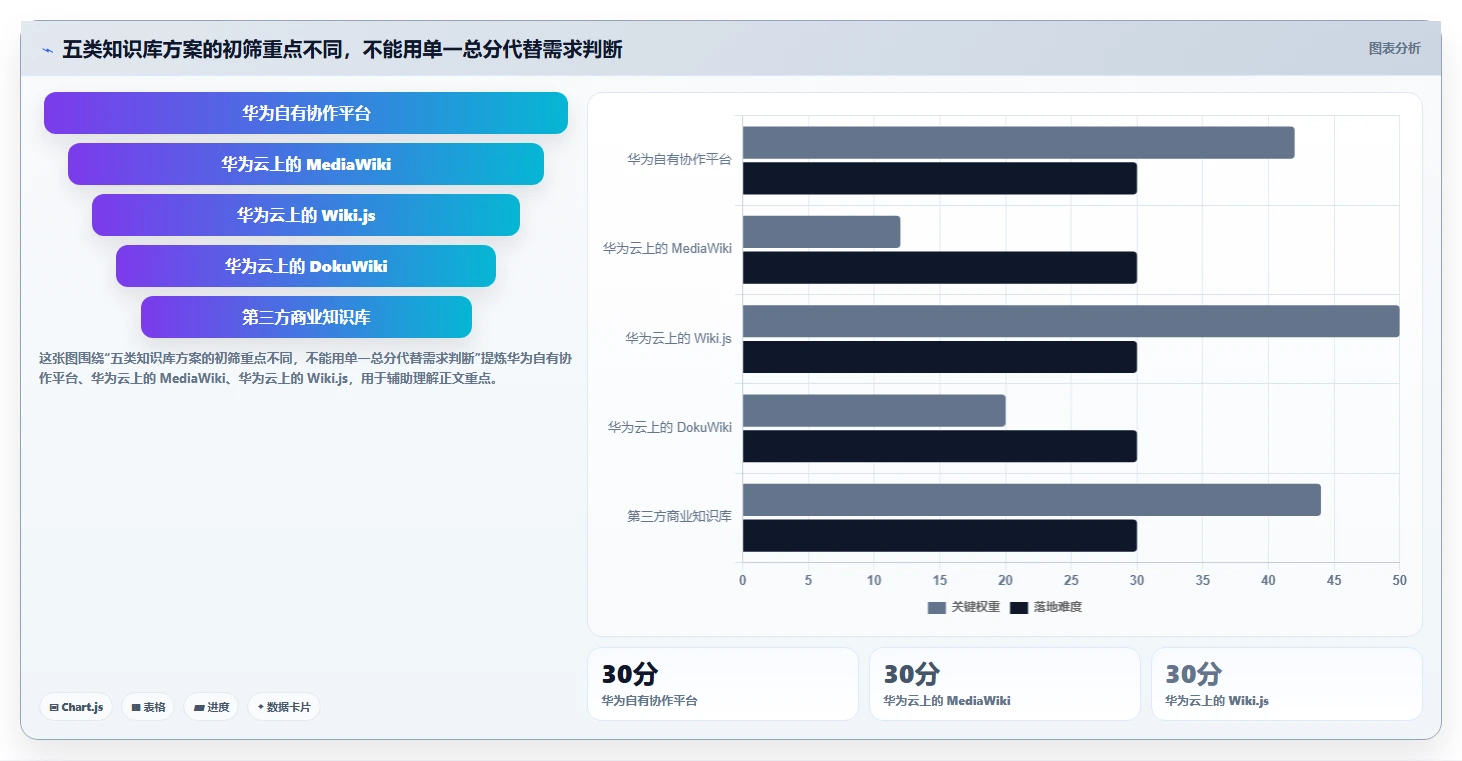Click x-axis tick value 0
Screen dimensions: 1462x761
pos(742,580)
